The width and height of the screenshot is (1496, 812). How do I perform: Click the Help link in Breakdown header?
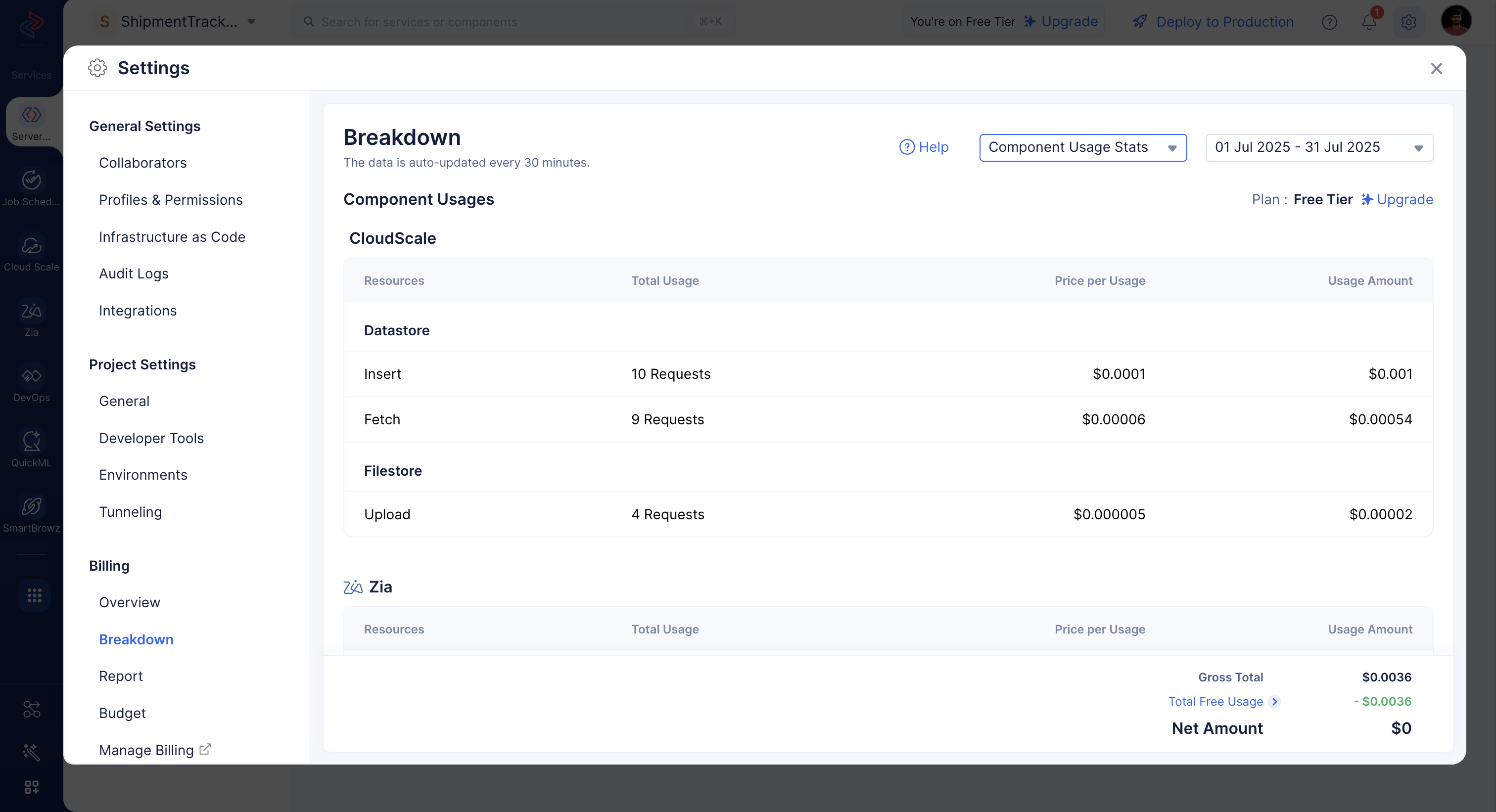pos(924,147)
